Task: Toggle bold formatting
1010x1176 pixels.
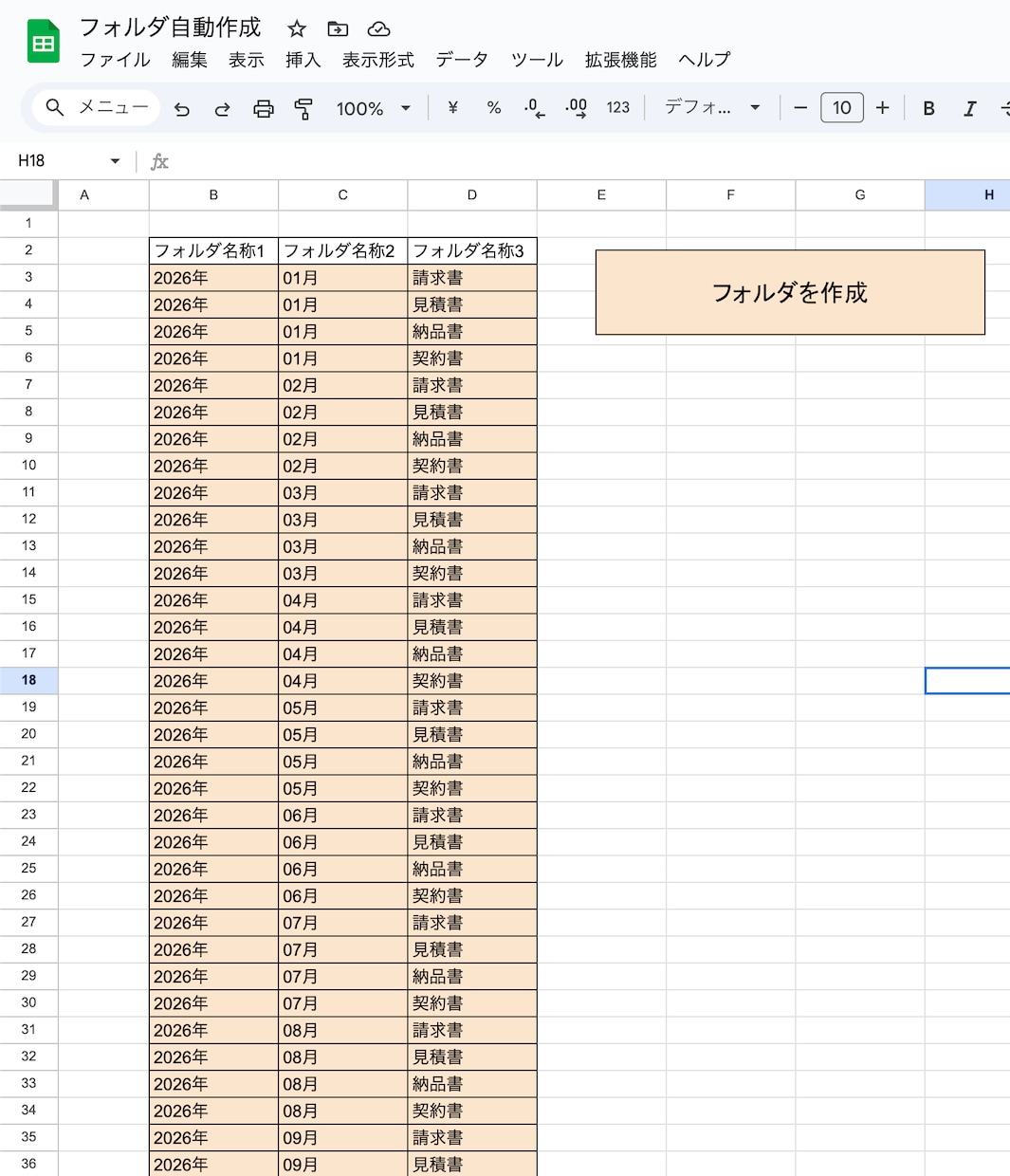Action: [929, 108]
